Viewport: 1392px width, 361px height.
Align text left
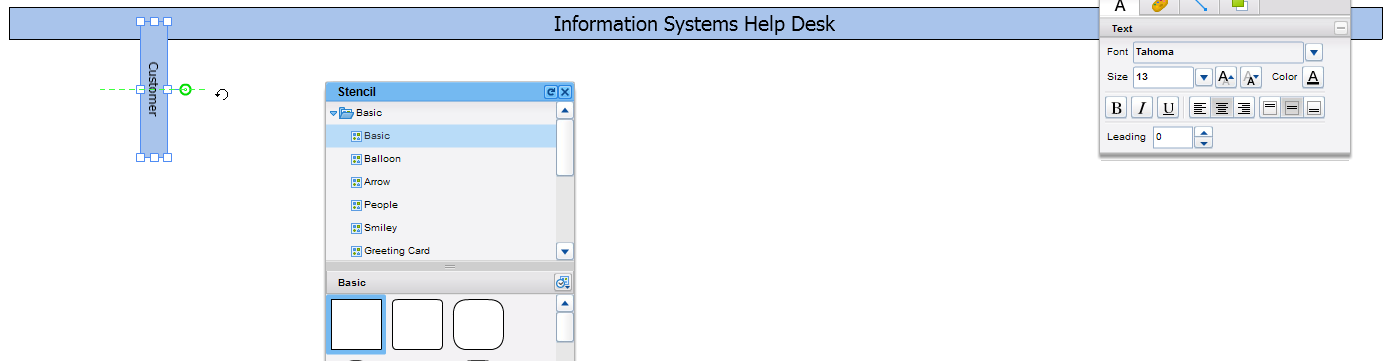(1200, 108)
